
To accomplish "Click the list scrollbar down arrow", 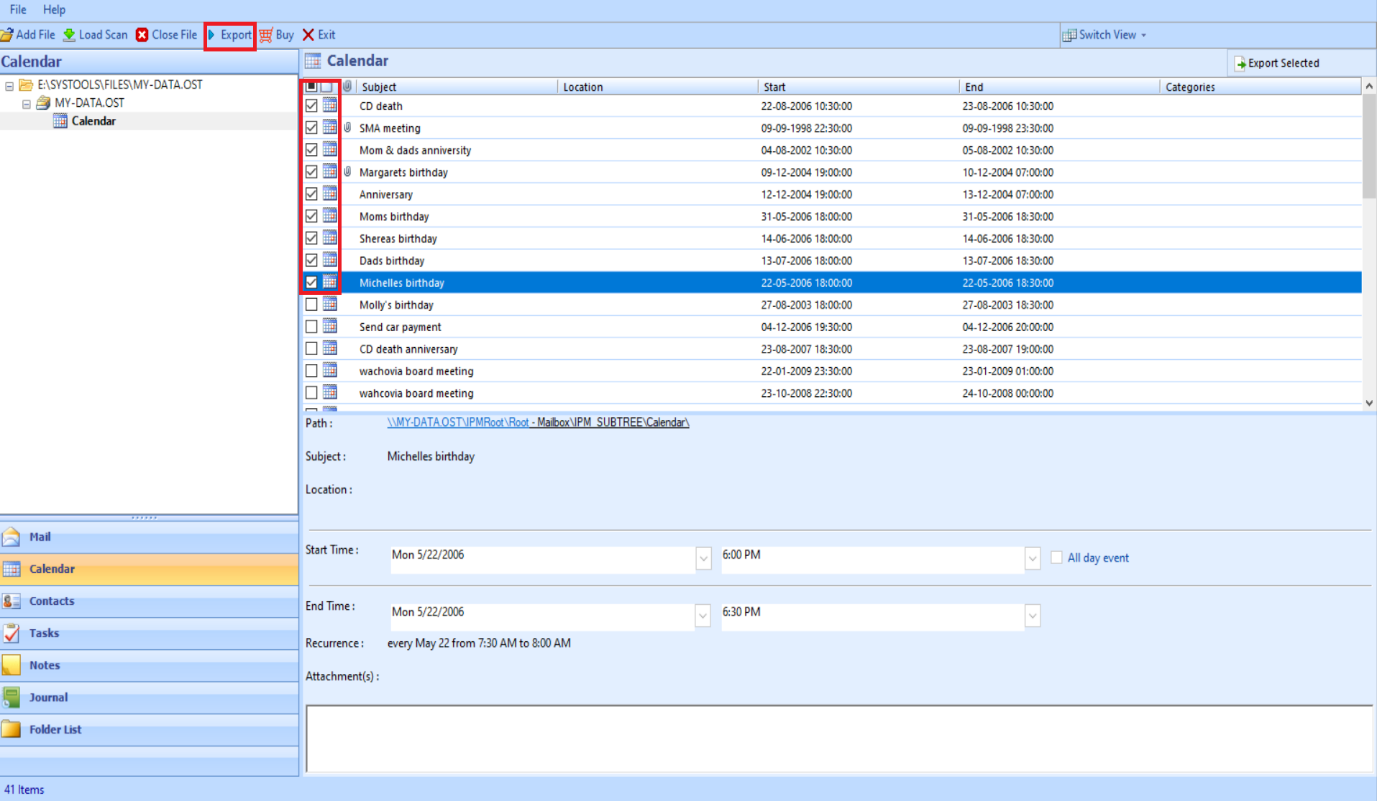I will tap(1369, 402).
